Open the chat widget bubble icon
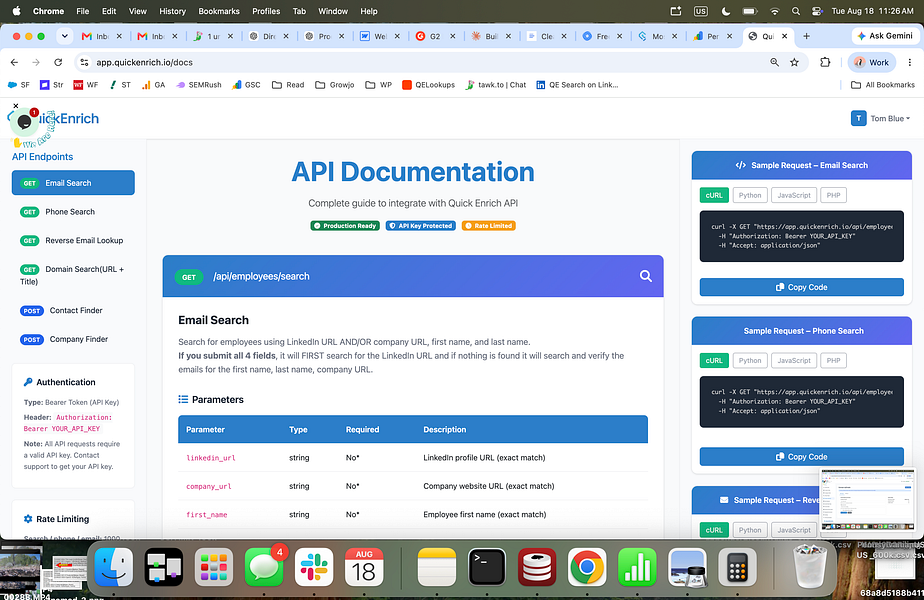 pyautogui.click(x=25, y=121)
